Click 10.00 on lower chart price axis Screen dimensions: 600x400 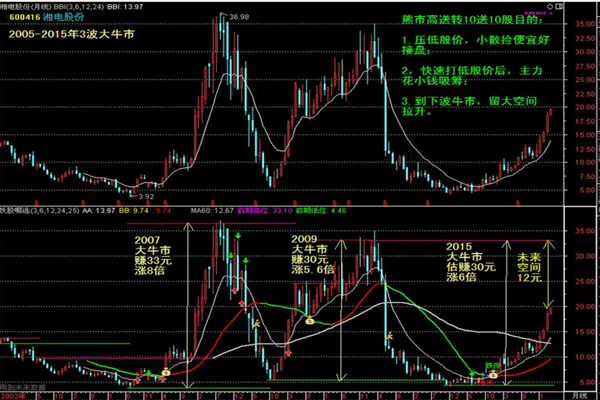point(585,357)
